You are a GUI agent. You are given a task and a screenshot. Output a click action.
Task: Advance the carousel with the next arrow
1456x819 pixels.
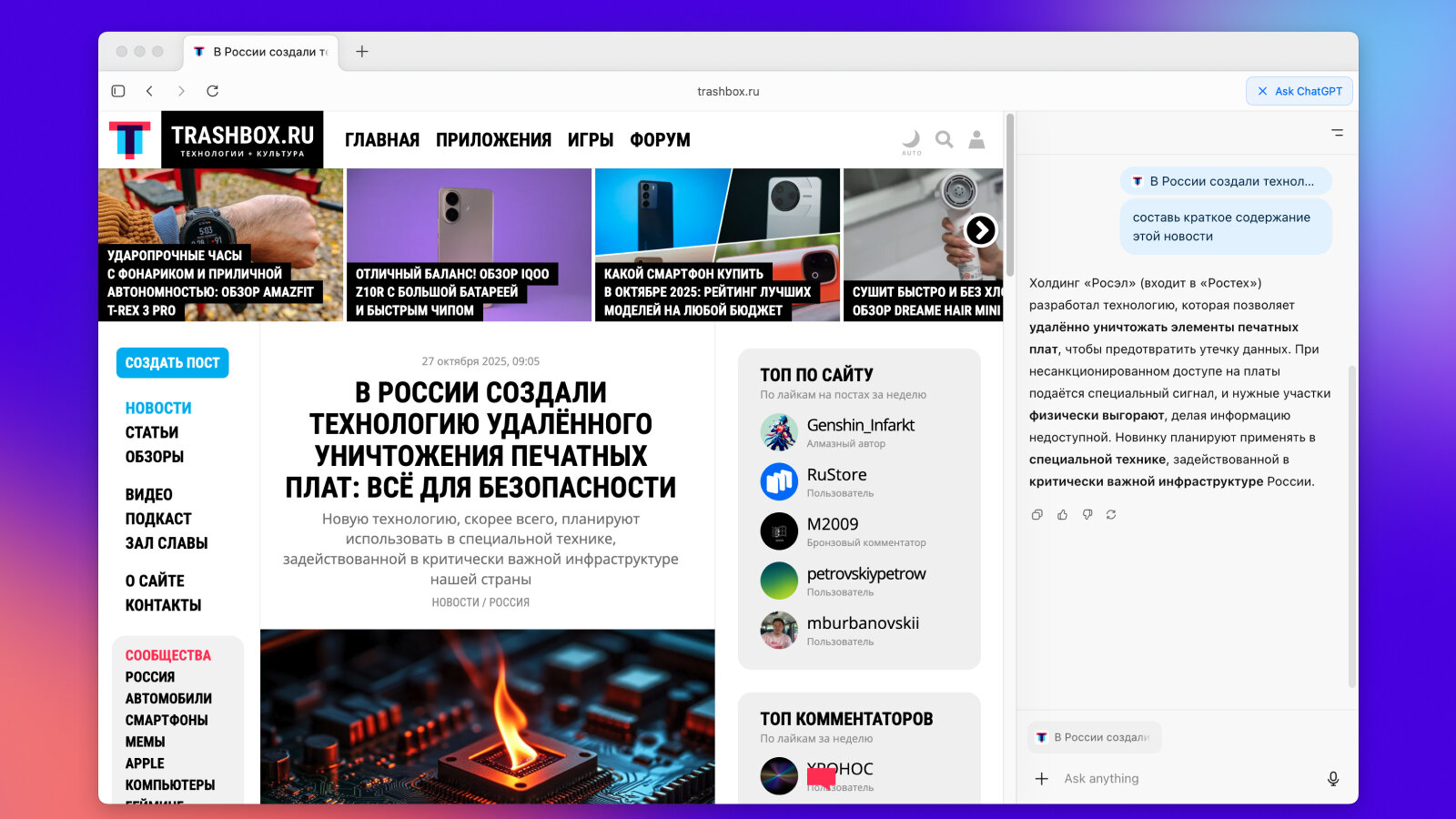[x=980, y=230]
